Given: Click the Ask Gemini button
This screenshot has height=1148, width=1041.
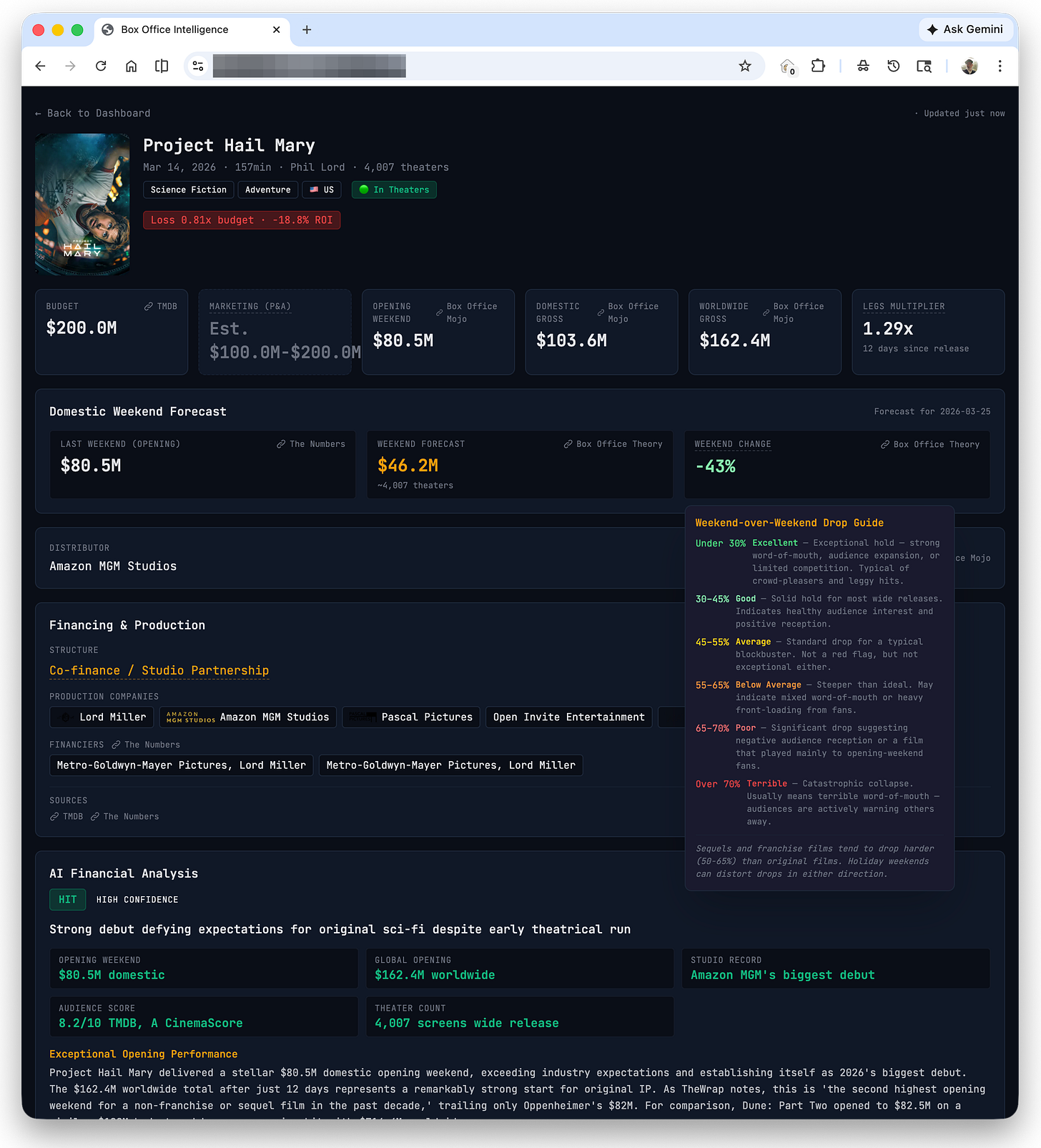Looking at the screenshot, I should click(965, 29).
